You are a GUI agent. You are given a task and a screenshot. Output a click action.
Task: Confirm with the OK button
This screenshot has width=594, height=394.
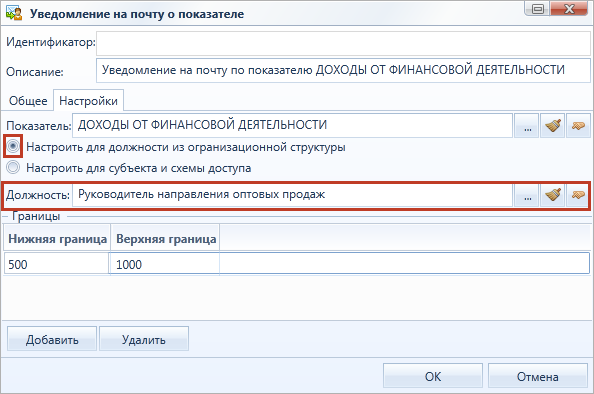[433, 376]
